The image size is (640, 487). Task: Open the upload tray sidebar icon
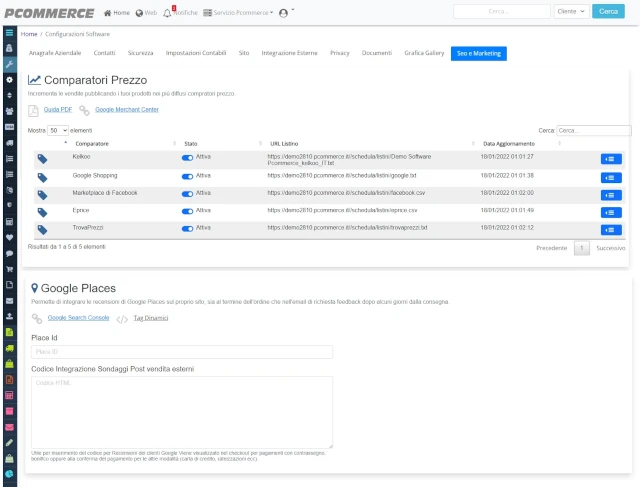(x=9, y=316)
